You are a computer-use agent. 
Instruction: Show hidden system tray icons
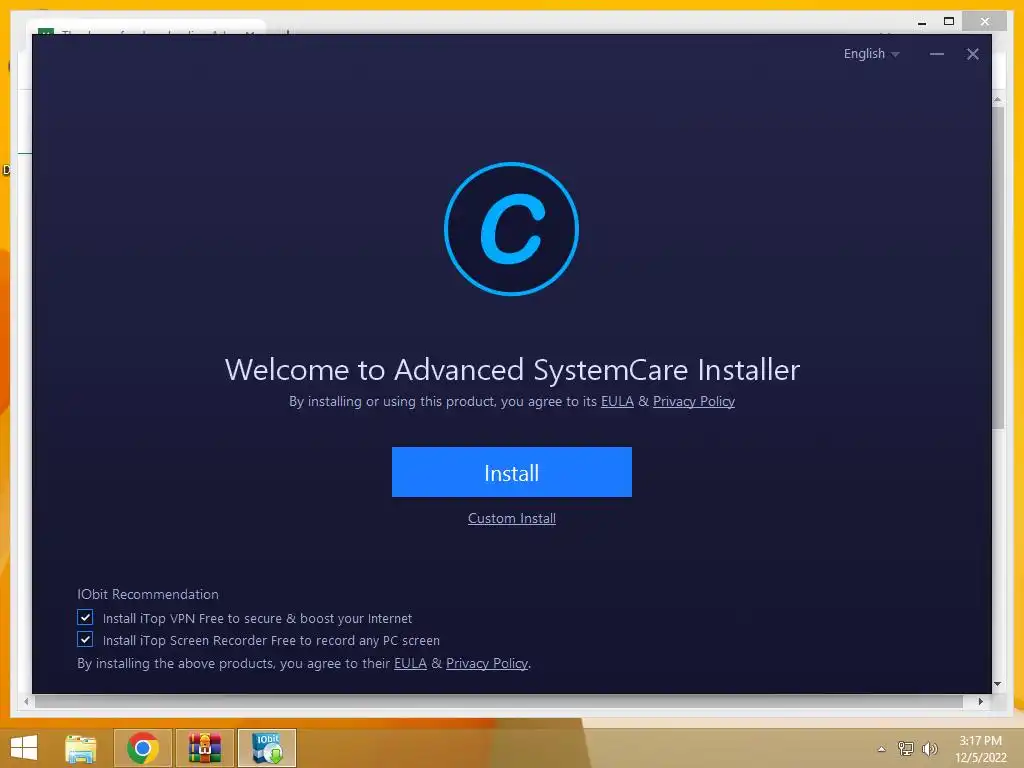(882, 749)
